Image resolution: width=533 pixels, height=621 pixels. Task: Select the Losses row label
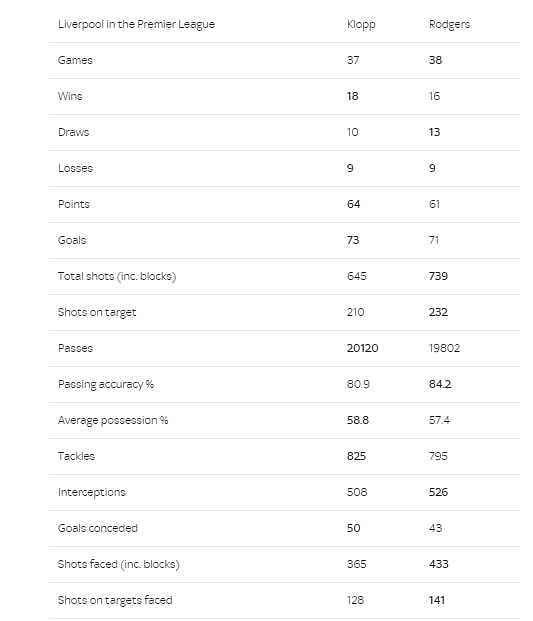(x=75, y=168)
